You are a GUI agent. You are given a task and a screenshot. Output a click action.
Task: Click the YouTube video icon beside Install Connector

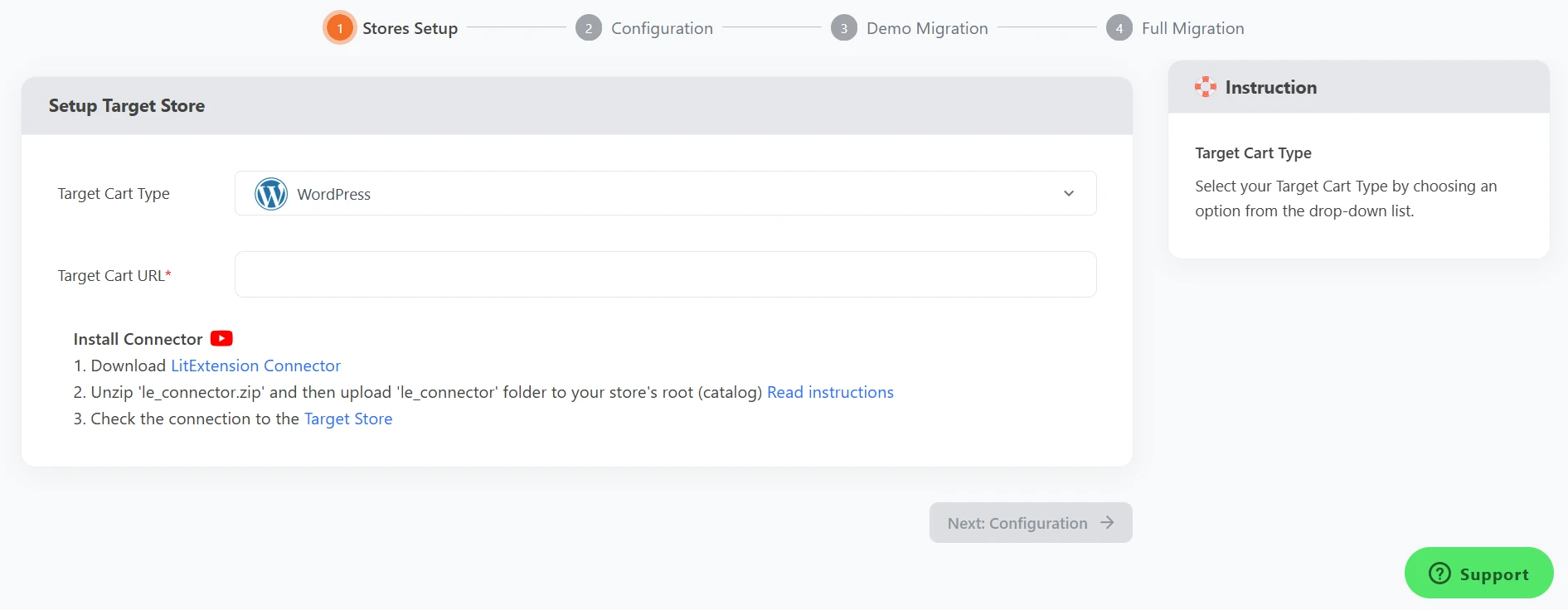click(221, 338)
